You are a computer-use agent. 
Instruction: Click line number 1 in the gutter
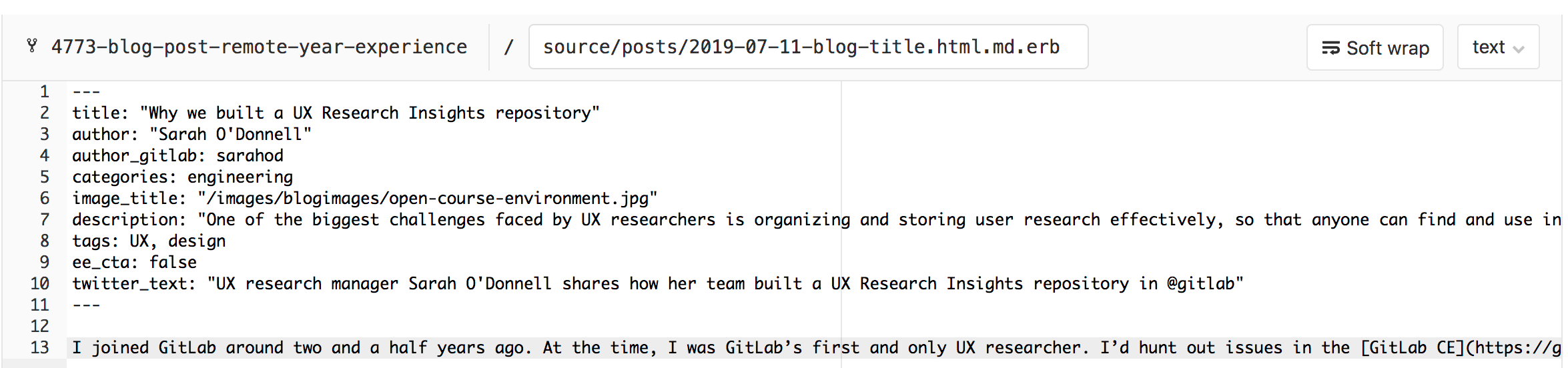point(44,91)
